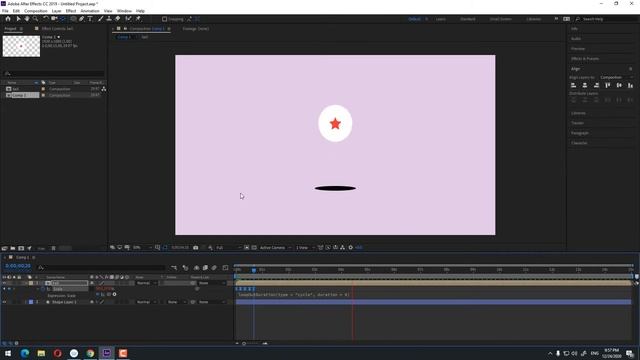Switch to the Libraries workspace
640x360 pixels.
pos(533,19)
